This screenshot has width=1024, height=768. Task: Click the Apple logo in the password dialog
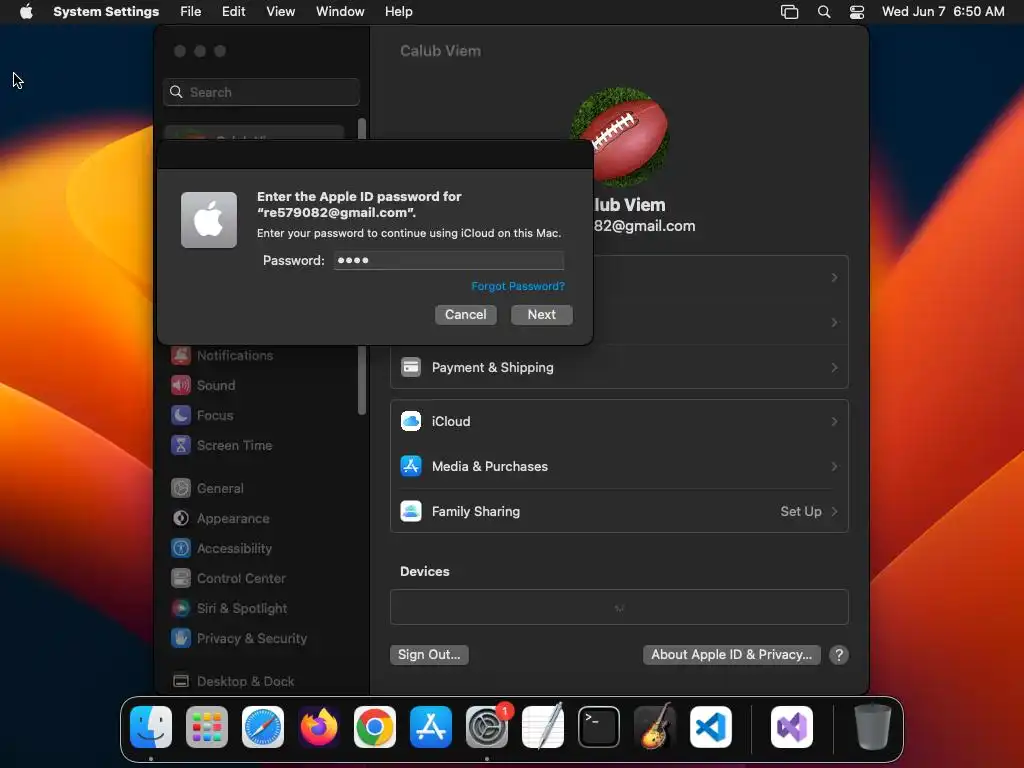(x=209, y=220)
